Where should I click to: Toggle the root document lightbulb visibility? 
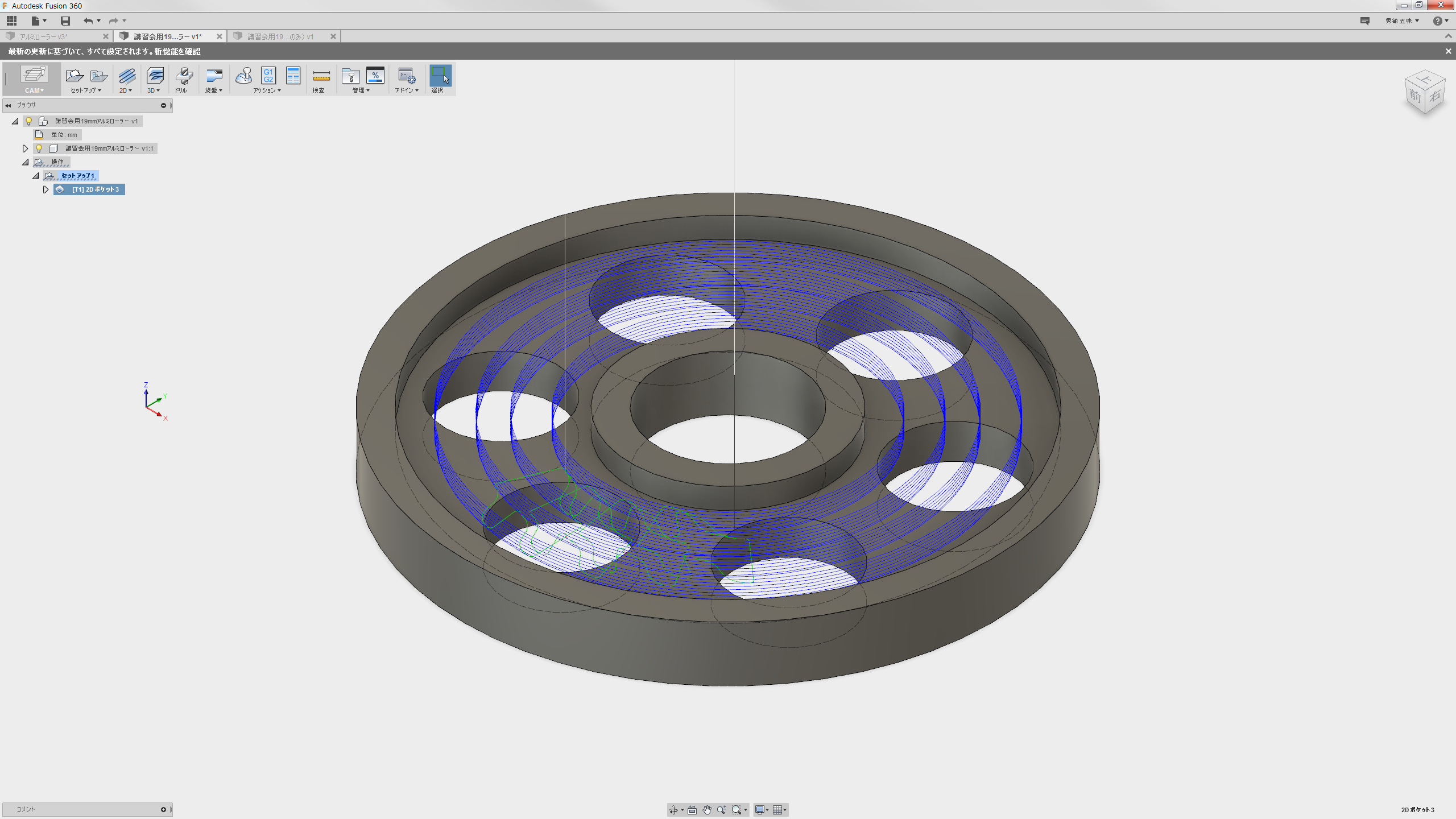click(x=28, y=121)
